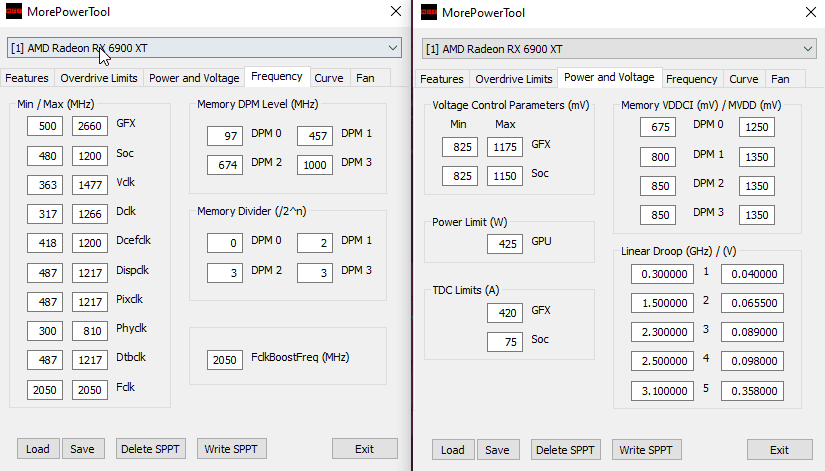Edit Memory Divider DPM 1 field
Image resolution: width=825 pixels, height=471 pixels.
pos(315,243)
